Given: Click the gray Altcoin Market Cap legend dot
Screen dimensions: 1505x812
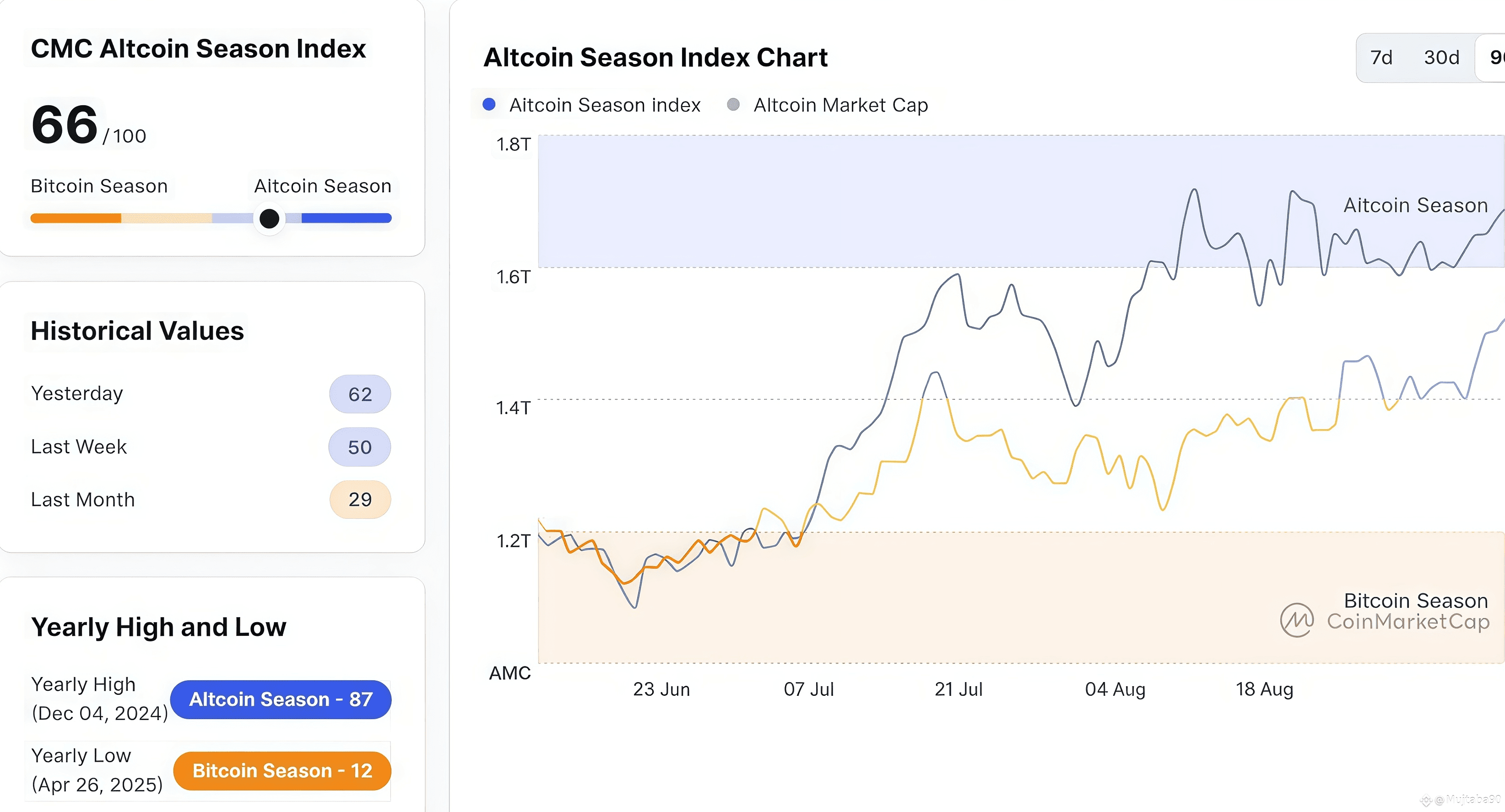Looking at the screenshot, I should [733, 104].
